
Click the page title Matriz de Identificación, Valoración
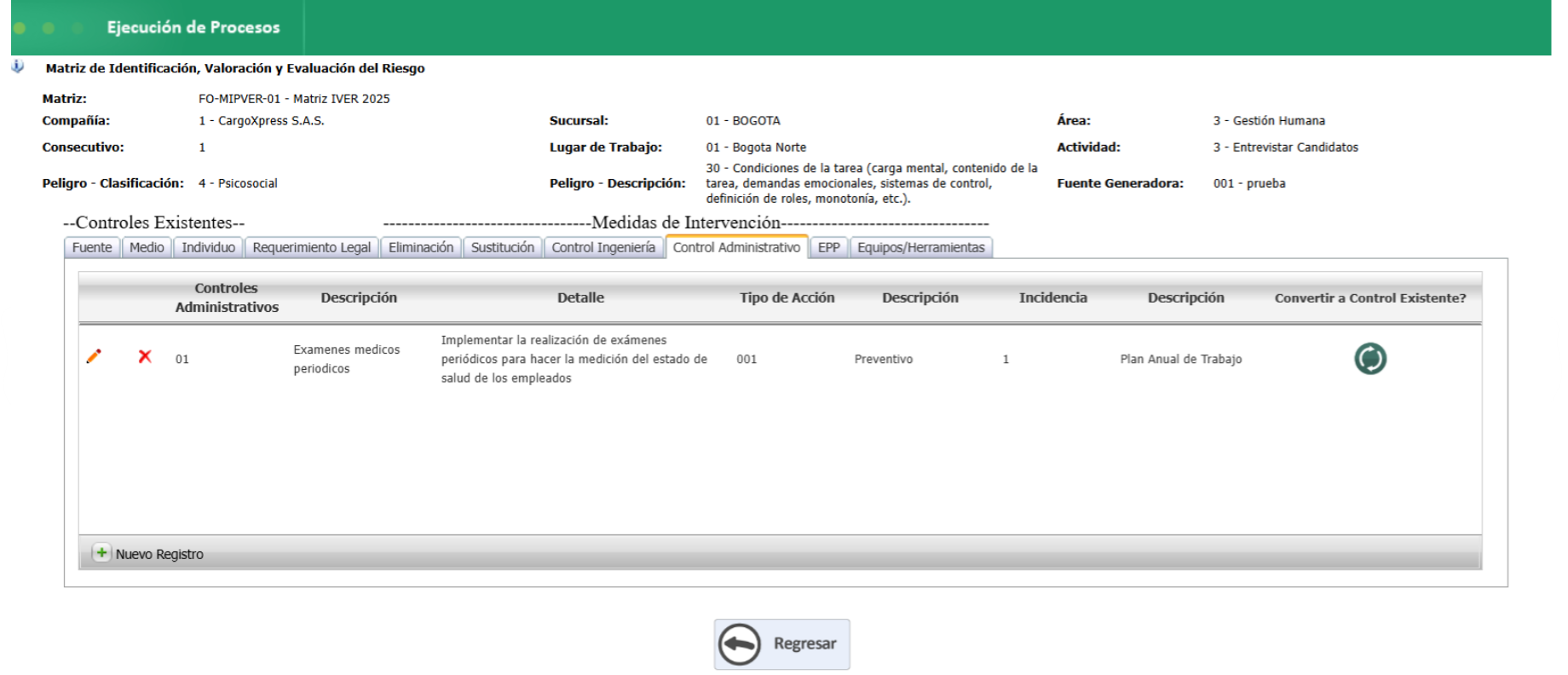pos(235,68)
